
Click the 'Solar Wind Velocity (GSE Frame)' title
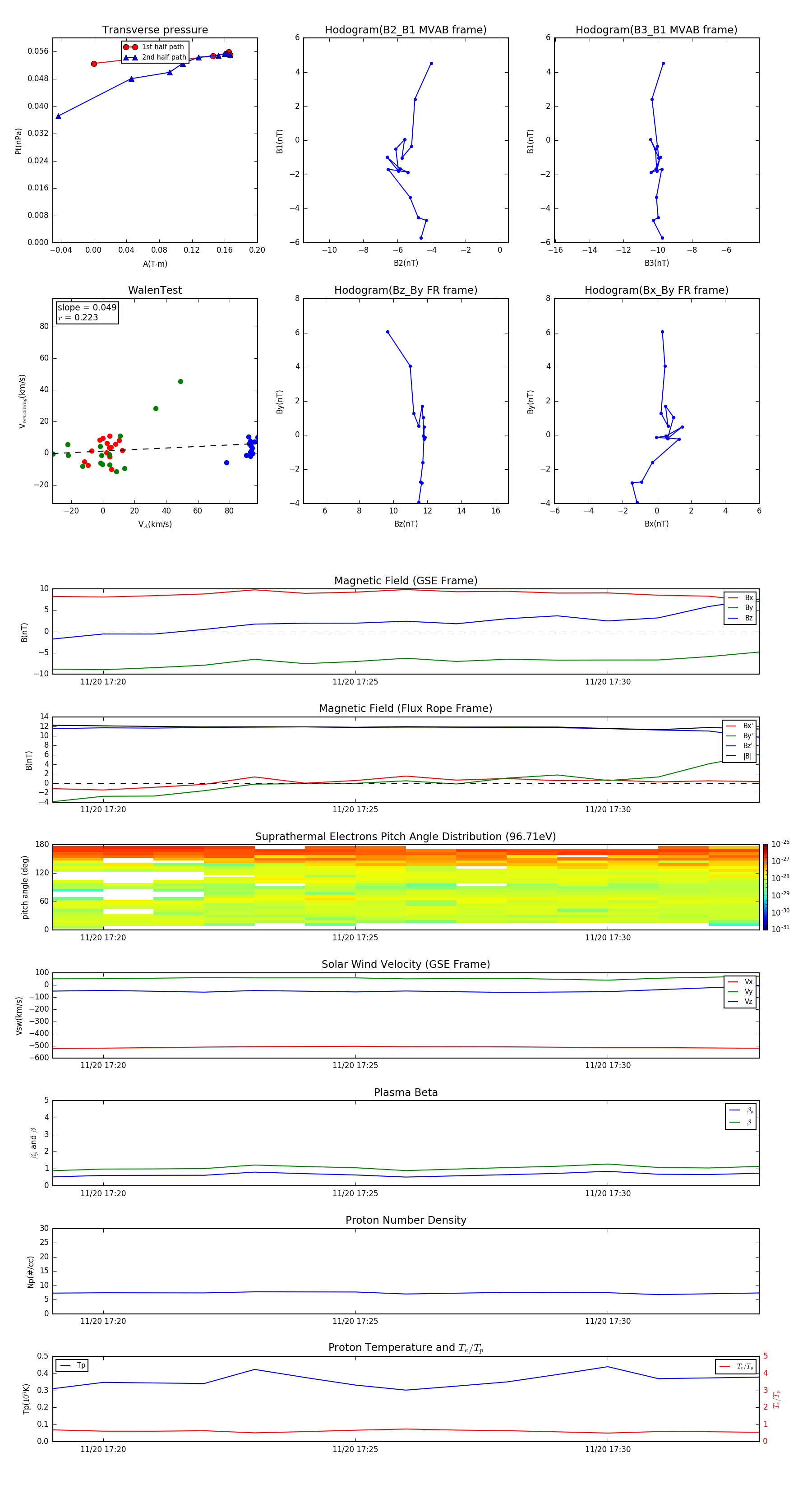pyautogui.click(x=406, y=964)
